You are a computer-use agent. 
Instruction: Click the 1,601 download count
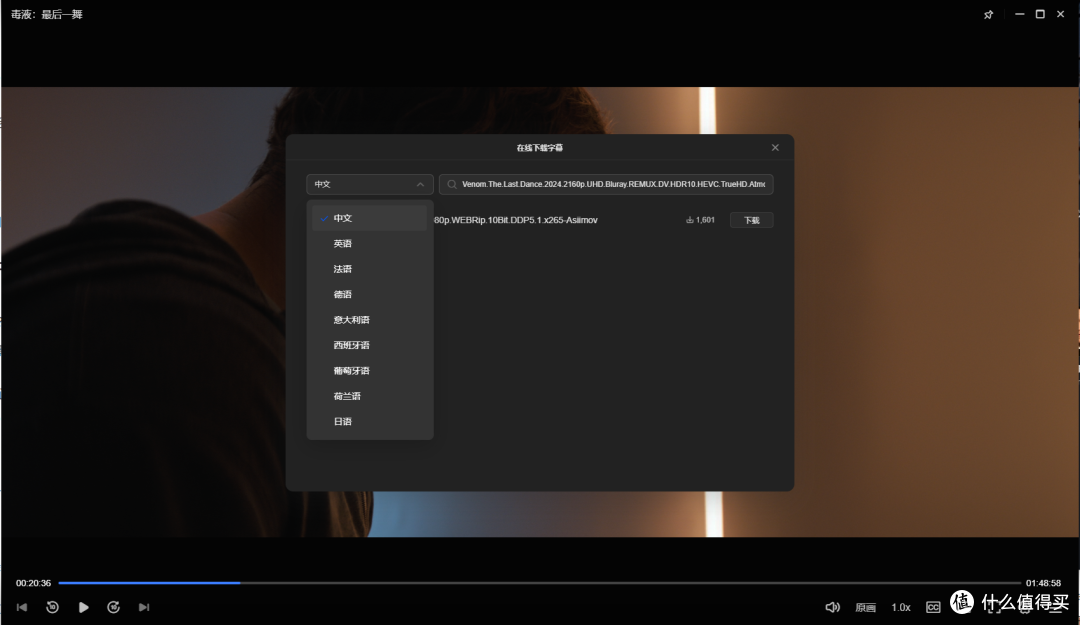[700, 220]
